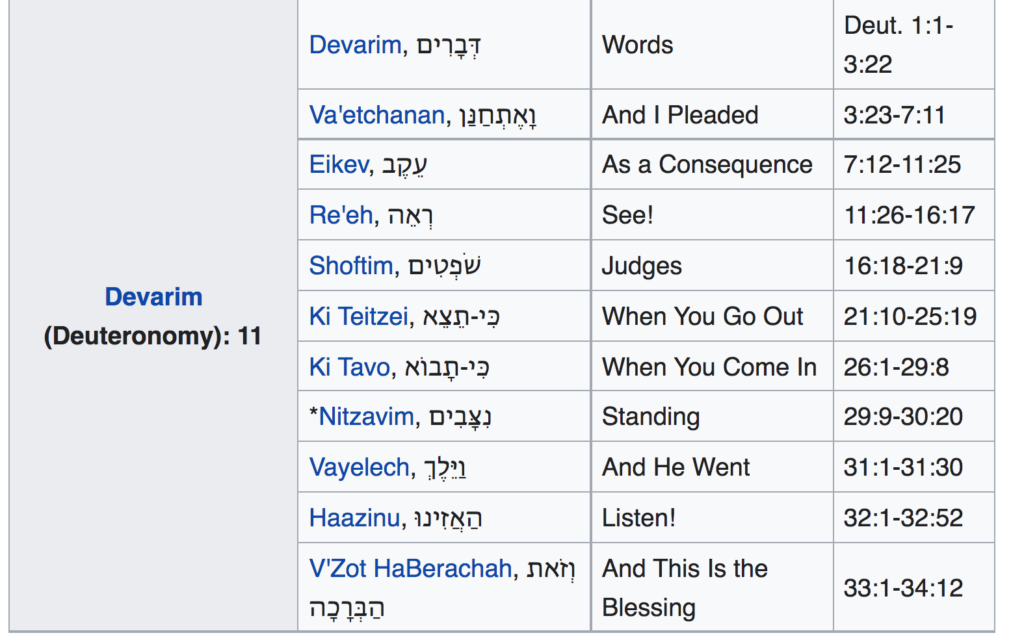Select the "When You Go Out" cell
Screen dimensions: 1024x642
[702, 317]
